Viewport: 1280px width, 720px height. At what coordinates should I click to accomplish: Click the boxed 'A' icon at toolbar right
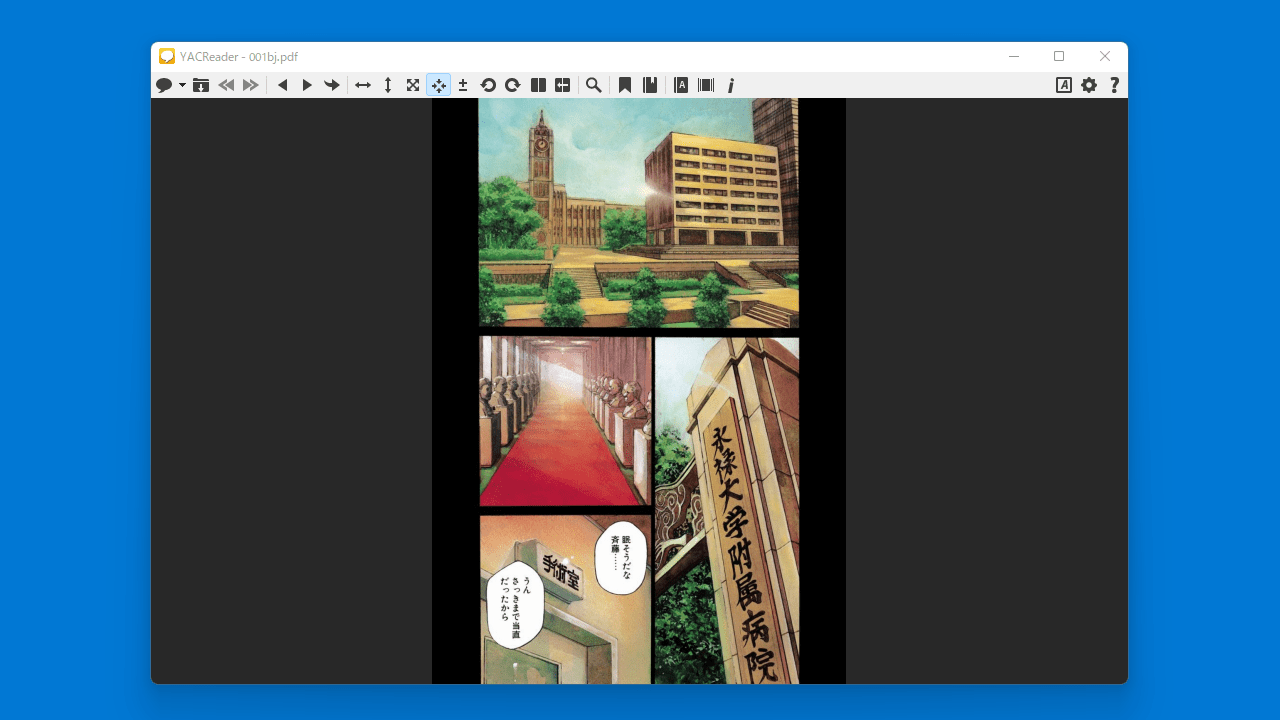click(x=1064, y=86)
